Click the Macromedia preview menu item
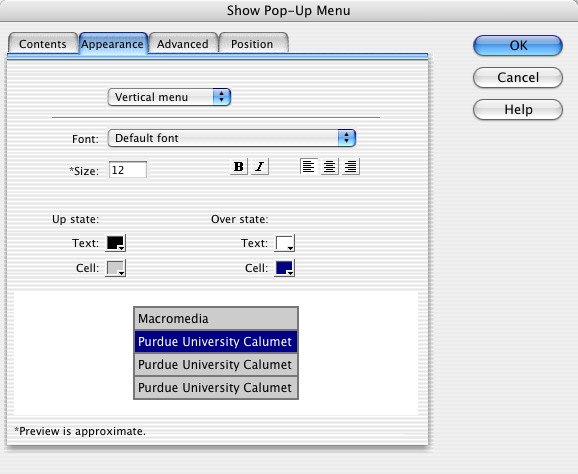The height and width of the screenshot is (474, 578). (x=216, y=318)
